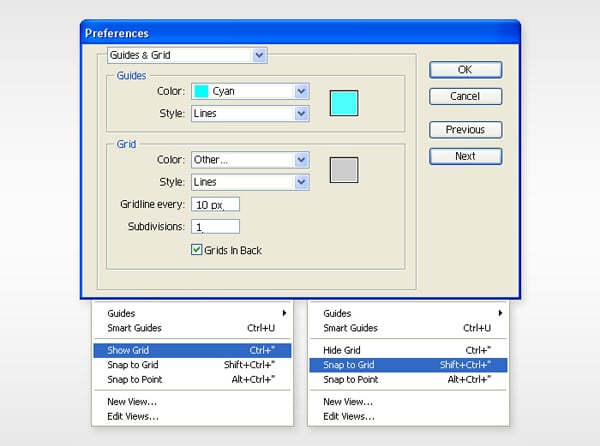Expand the Guides Style dropdown
Image resolution: width=600 pixels, height=446 pixels.
click(301, 114)
